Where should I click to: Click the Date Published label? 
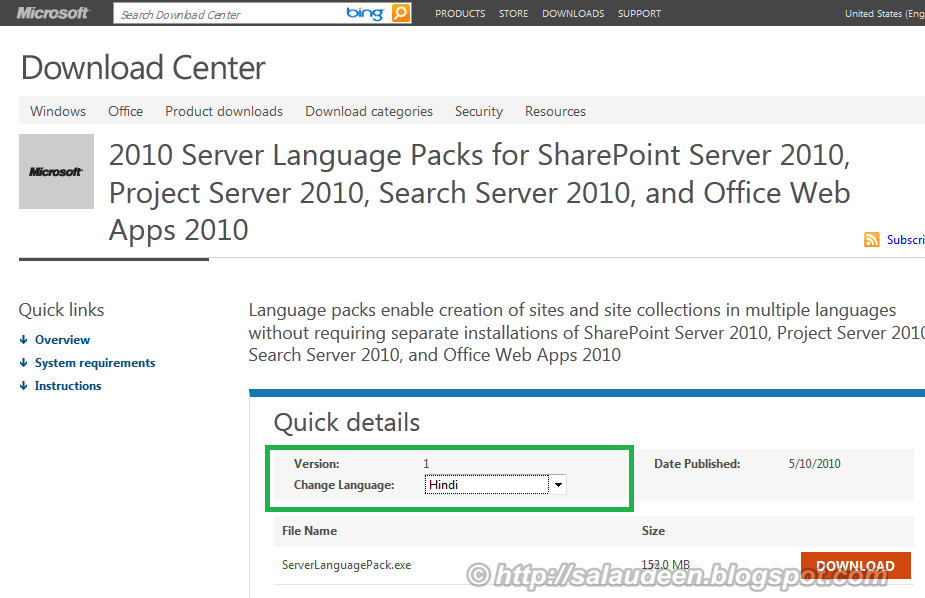tap(697, 464)
